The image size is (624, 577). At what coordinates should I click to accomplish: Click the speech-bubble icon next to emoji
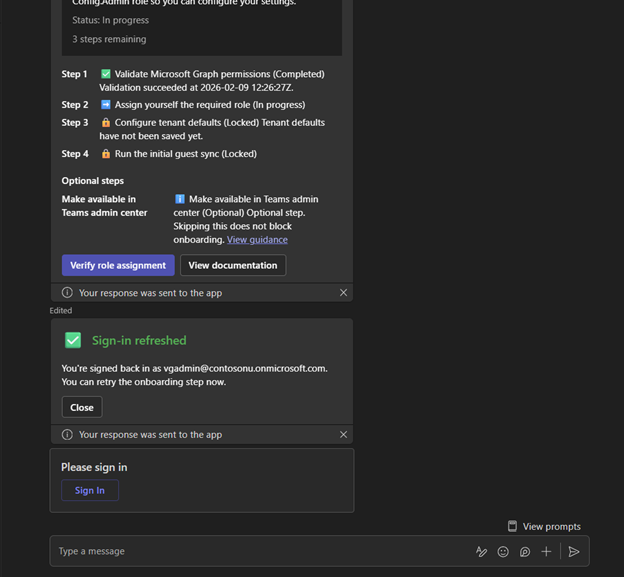pos(524,551)
